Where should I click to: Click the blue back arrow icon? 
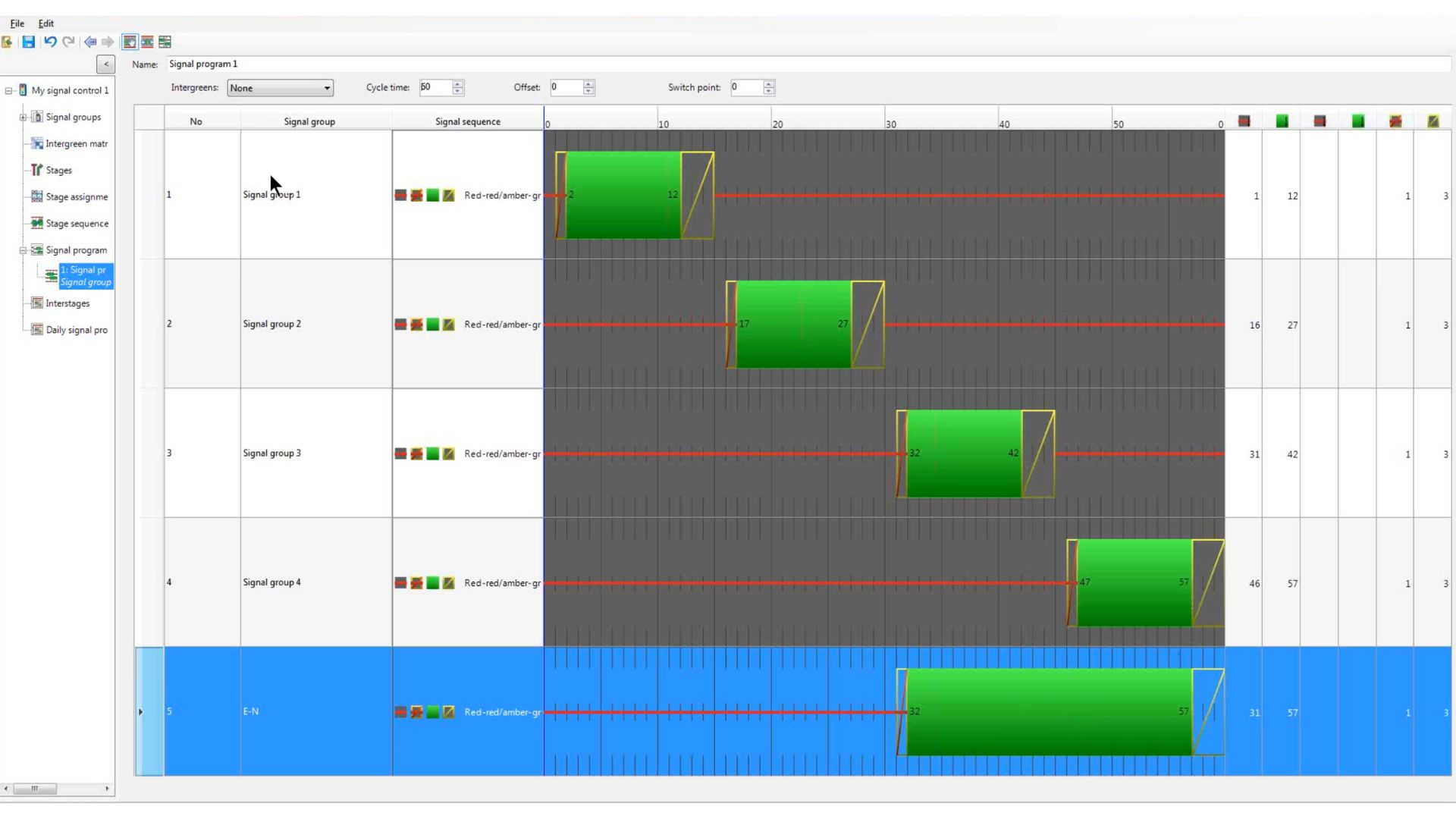pos(90,42)
